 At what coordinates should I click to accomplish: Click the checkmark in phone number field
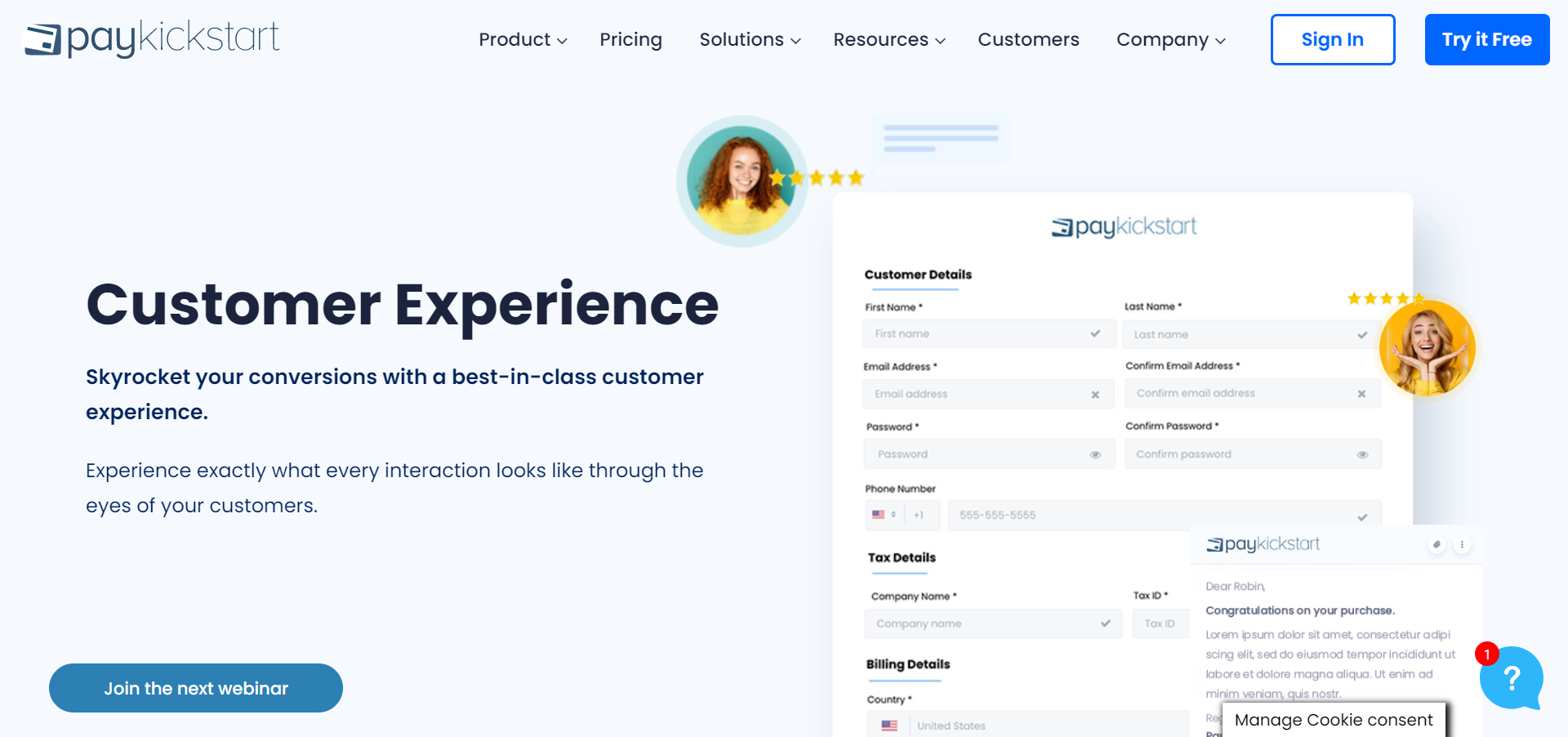(x=1362, y=516)
